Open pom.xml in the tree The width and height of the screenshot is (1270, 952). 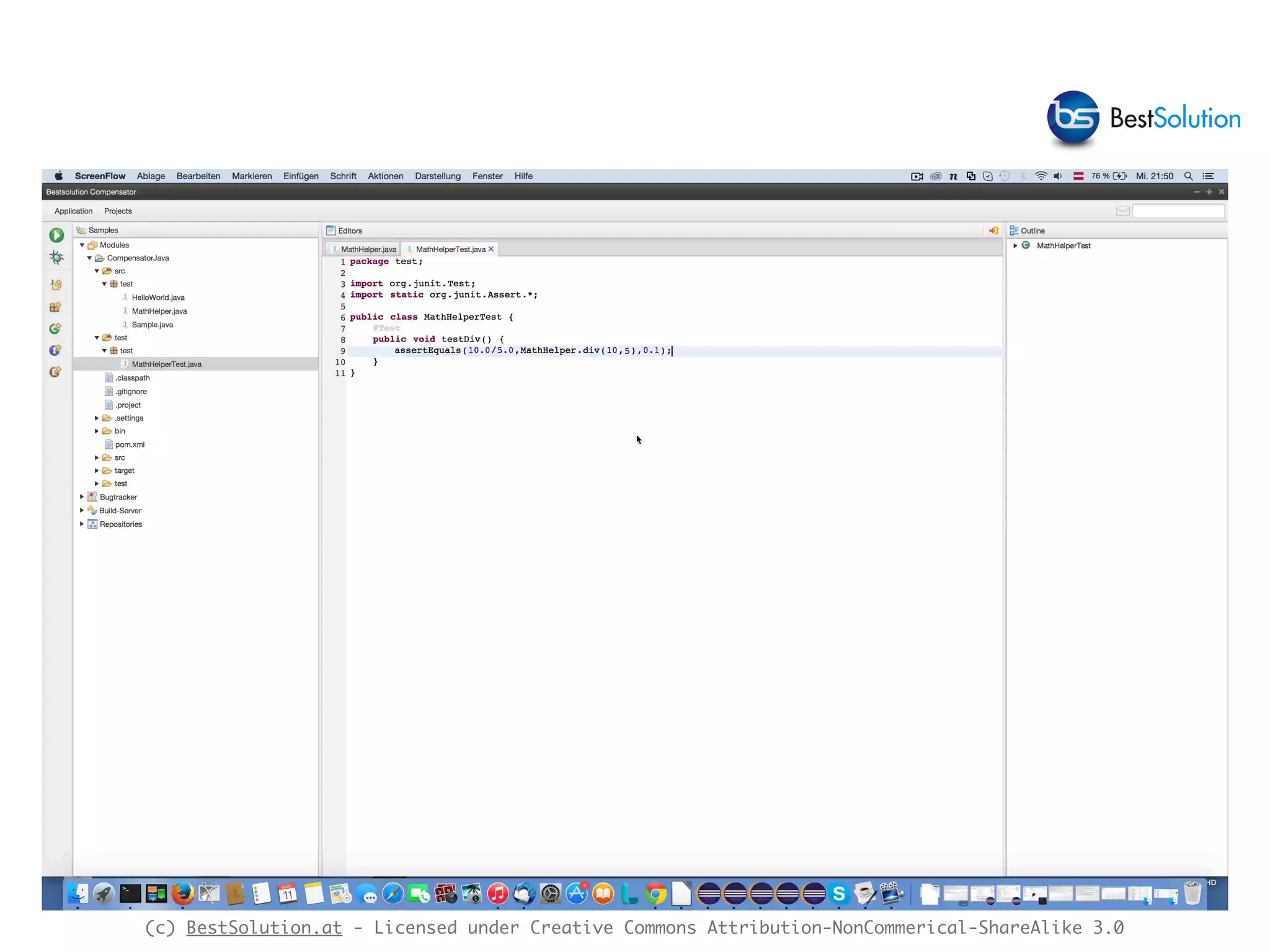(x=130, y=444)
